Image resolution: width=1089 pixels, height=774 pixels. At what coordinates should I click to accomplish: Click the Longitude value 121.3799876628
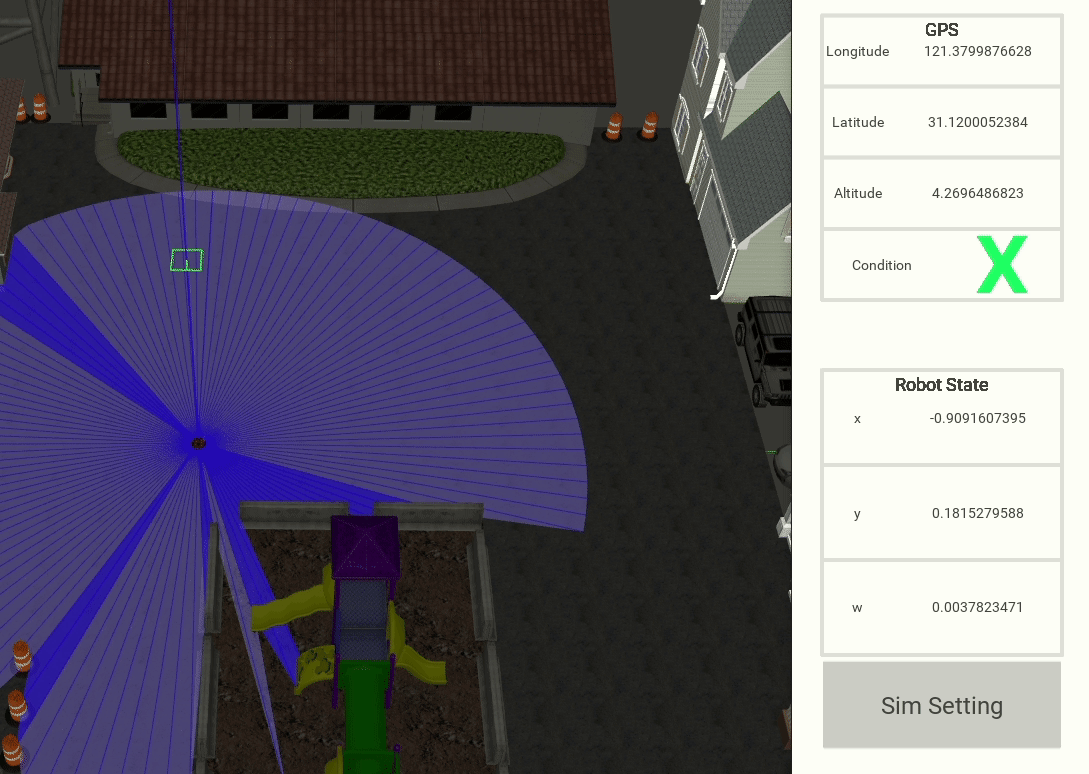977,52
